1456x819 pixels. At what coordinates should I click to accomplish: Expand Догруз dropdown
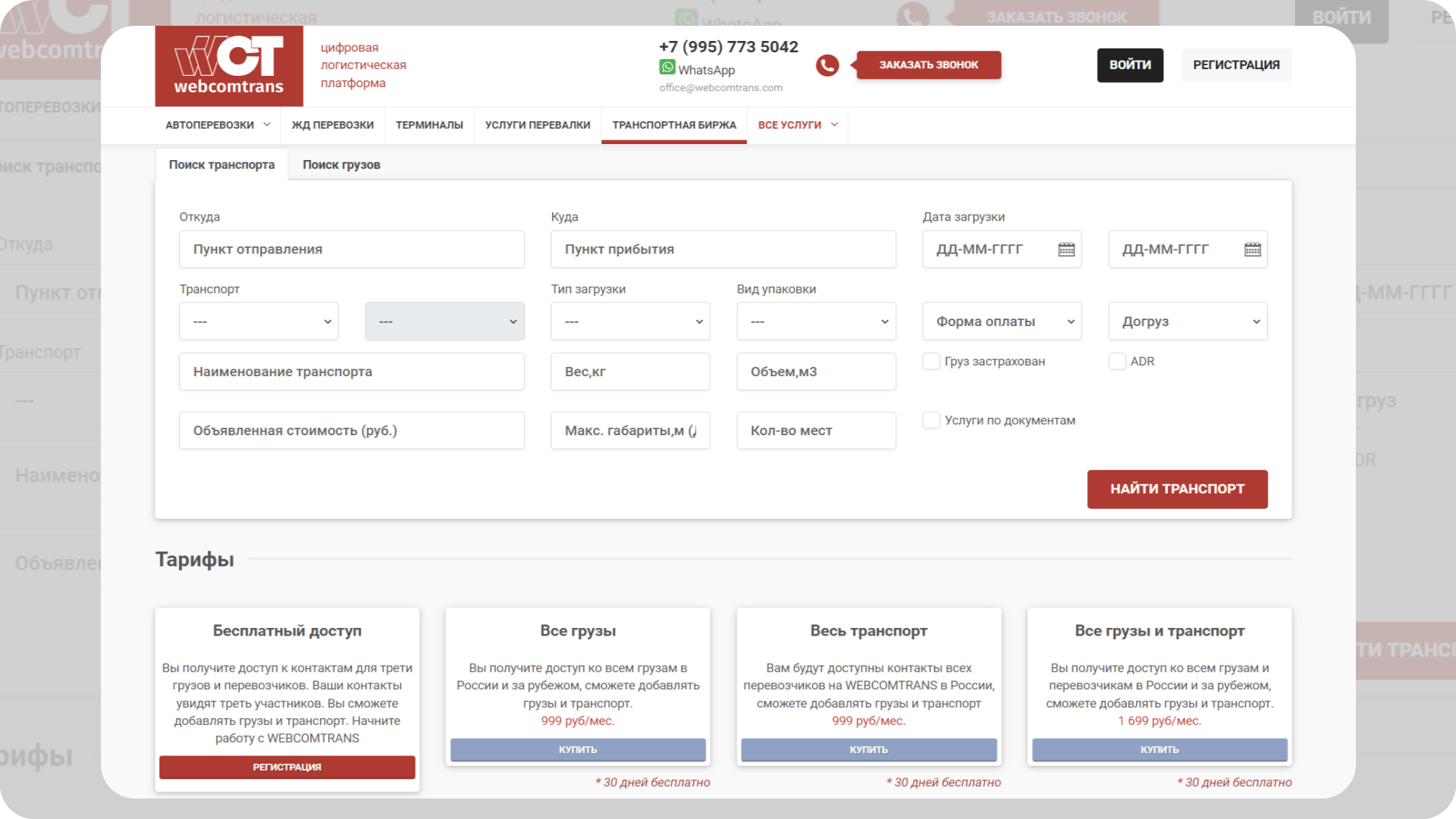(x=1188, y=322)
